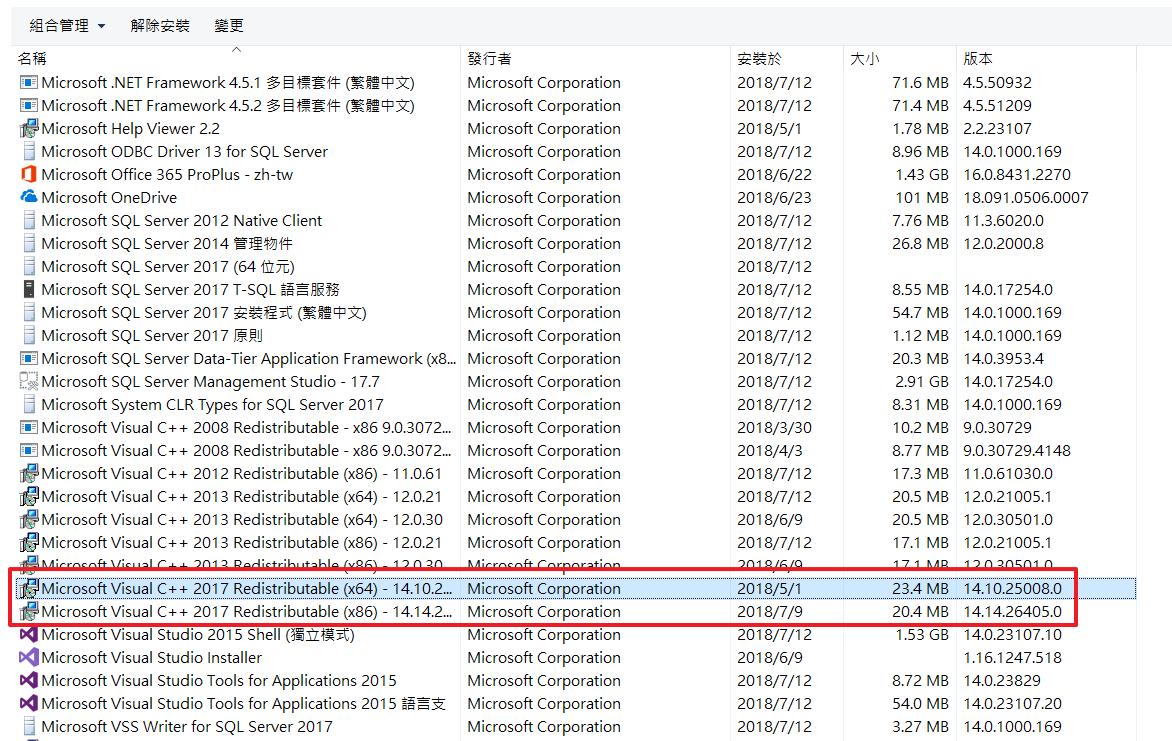Image resolution: width=1172 pixels, height=741 pixels.
Task: Click the 解除安裝 button
Action: click(x=160, y=25)
